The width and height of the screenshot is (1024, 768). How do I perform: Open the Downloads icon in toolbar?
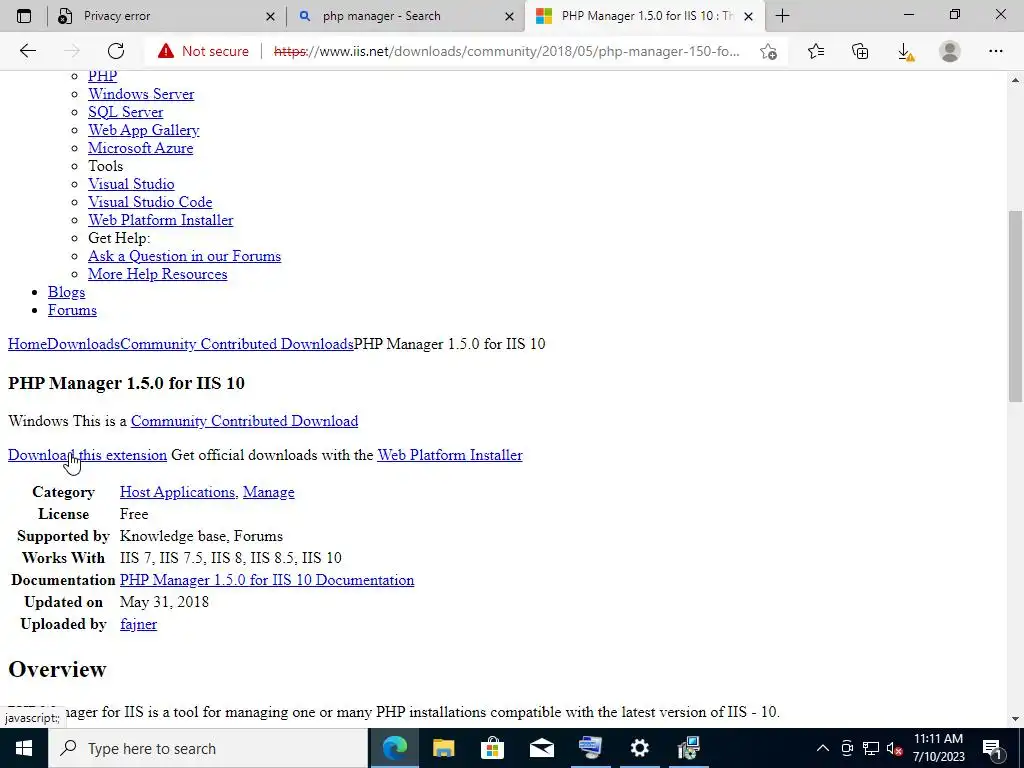click(x=905, y=52)
